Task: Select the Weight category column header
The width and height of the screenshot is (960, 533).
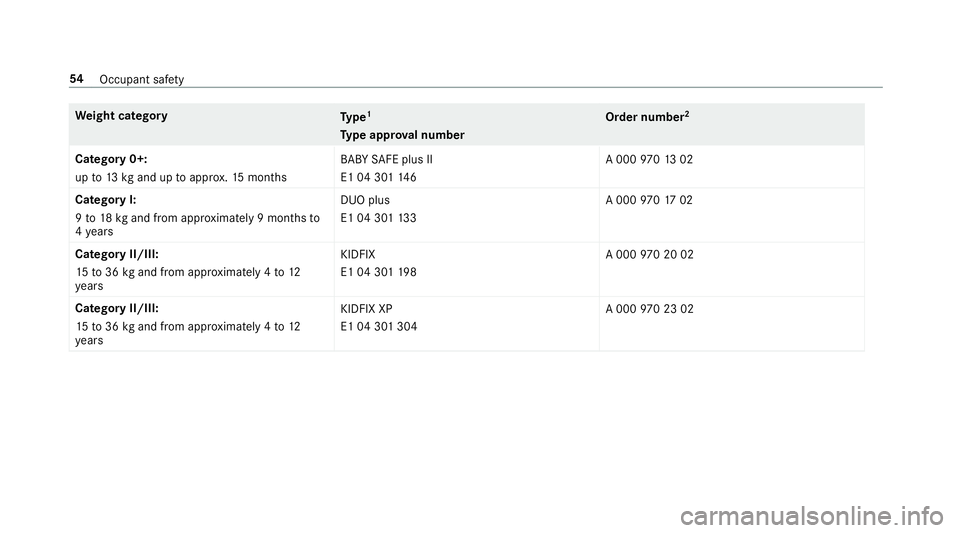Action: [122, 116]
